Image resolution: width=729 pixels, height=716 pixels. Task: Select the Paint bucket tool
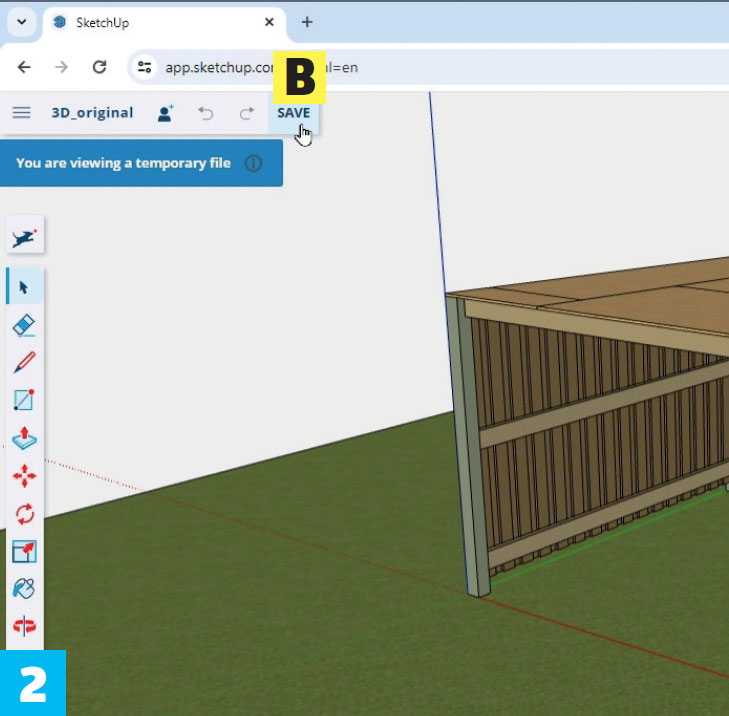24,589
